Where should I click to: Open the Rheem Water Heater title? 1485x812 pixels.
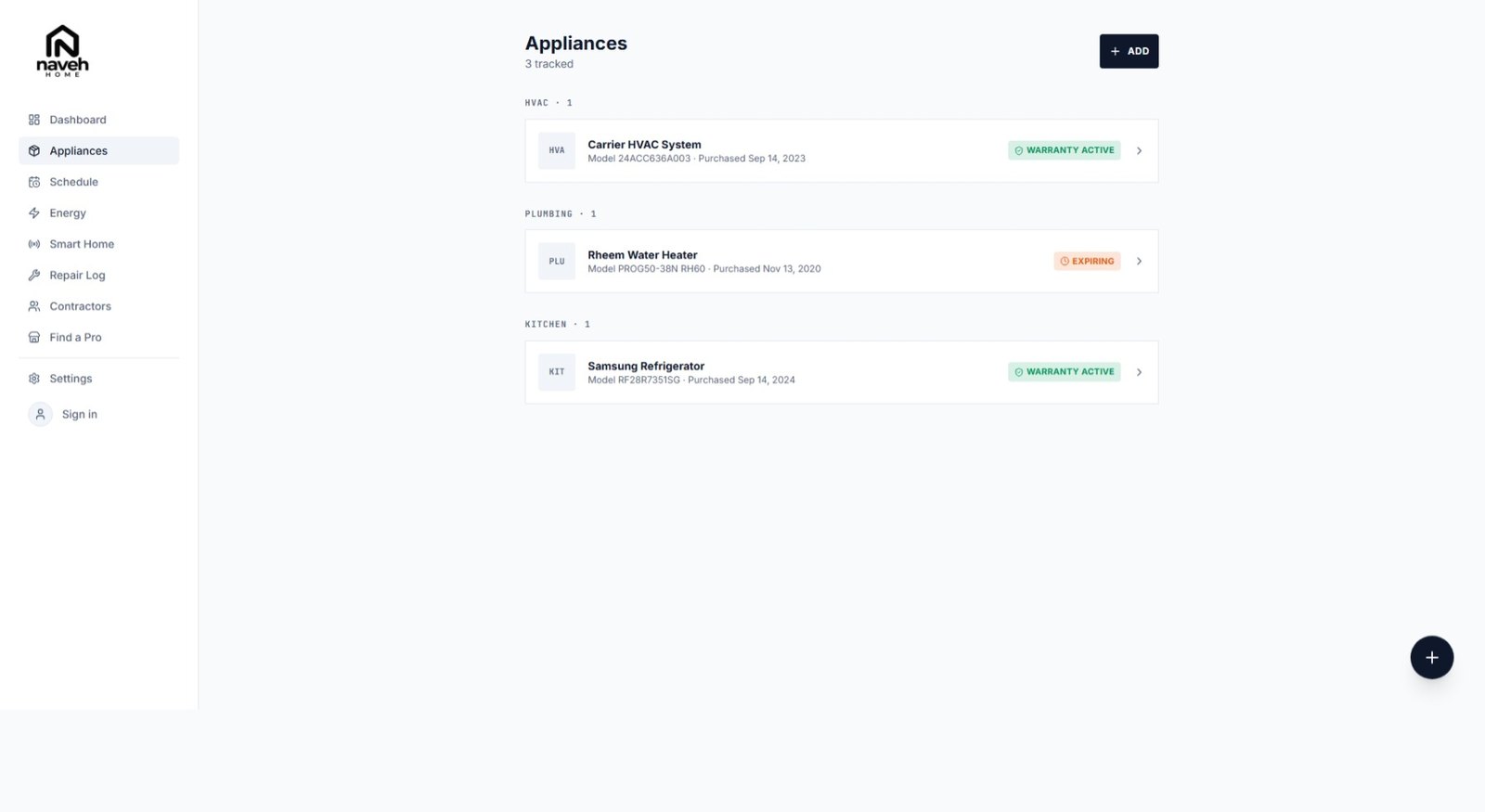(x=642, y=255)
